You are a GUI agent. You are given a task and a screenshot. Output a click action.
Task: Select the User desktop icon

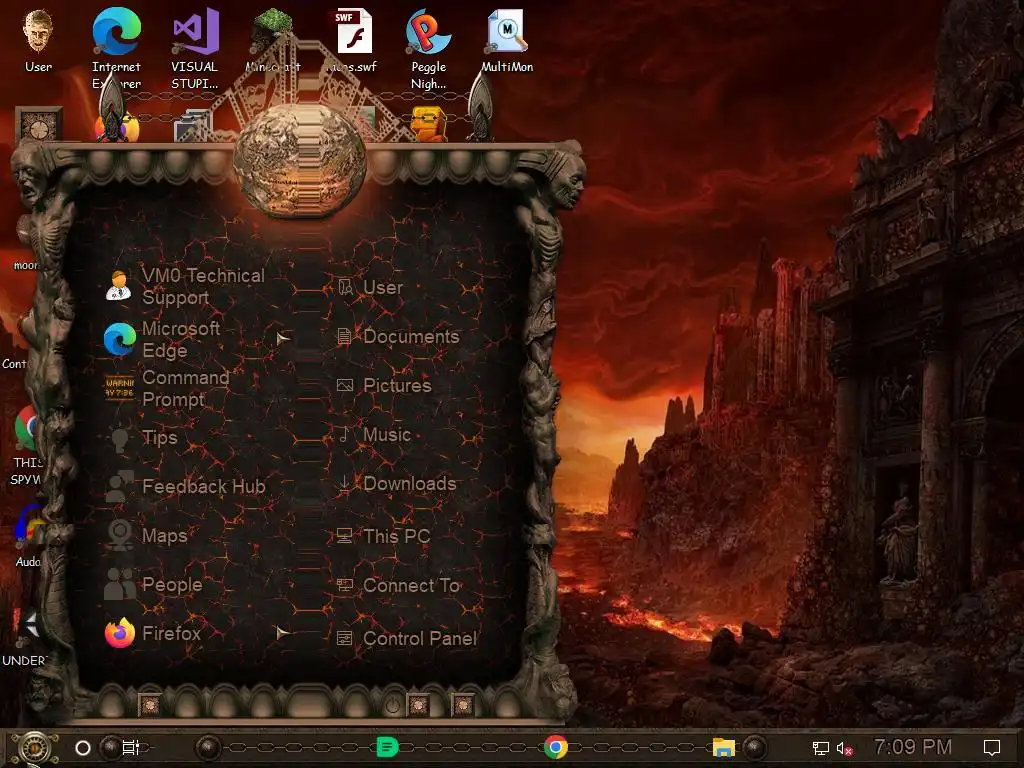pyautogui.click(x=38, y=41)
